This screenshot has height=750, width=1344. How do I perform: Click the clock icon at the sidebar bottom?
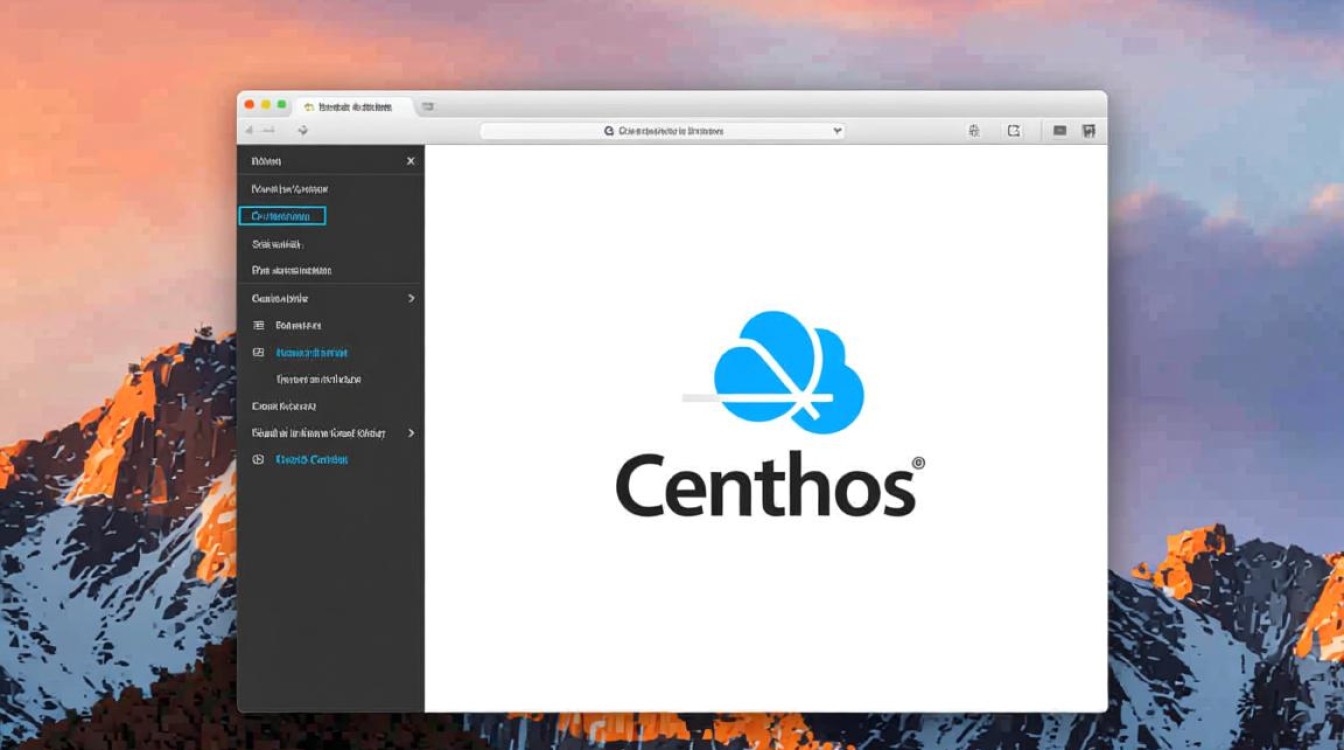pyautogui.click(x=258, y=459)
